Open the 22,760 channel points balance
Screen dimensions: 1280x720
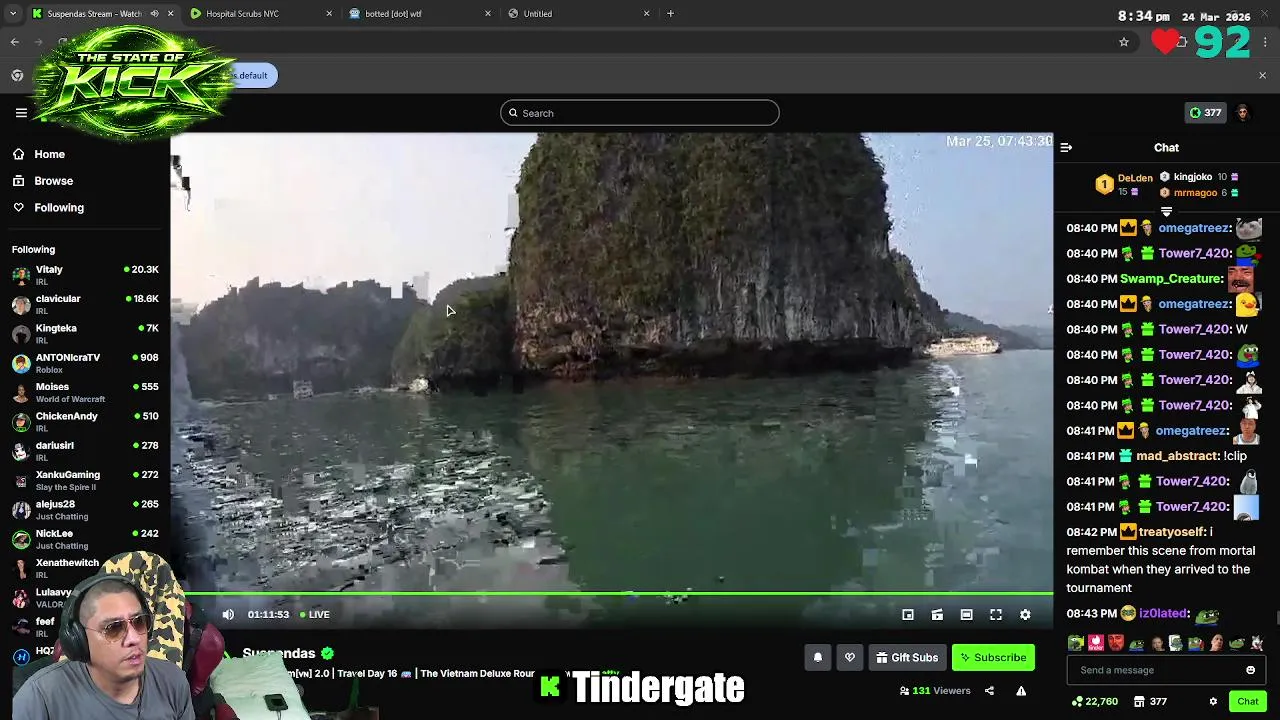pos(1094,702)
